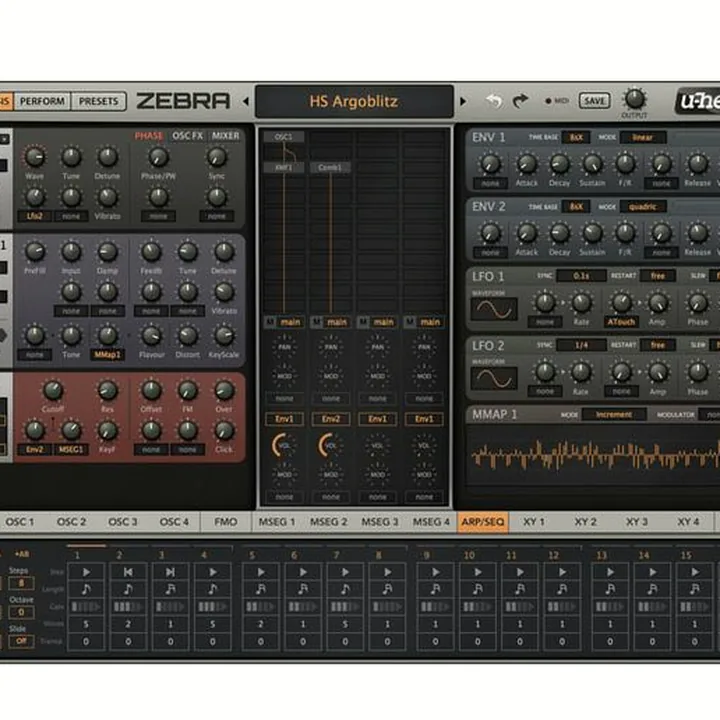Viewport: 720px width, 720px height.
Task: Open the OSC FX tab
Action: [x=187, y=136]
